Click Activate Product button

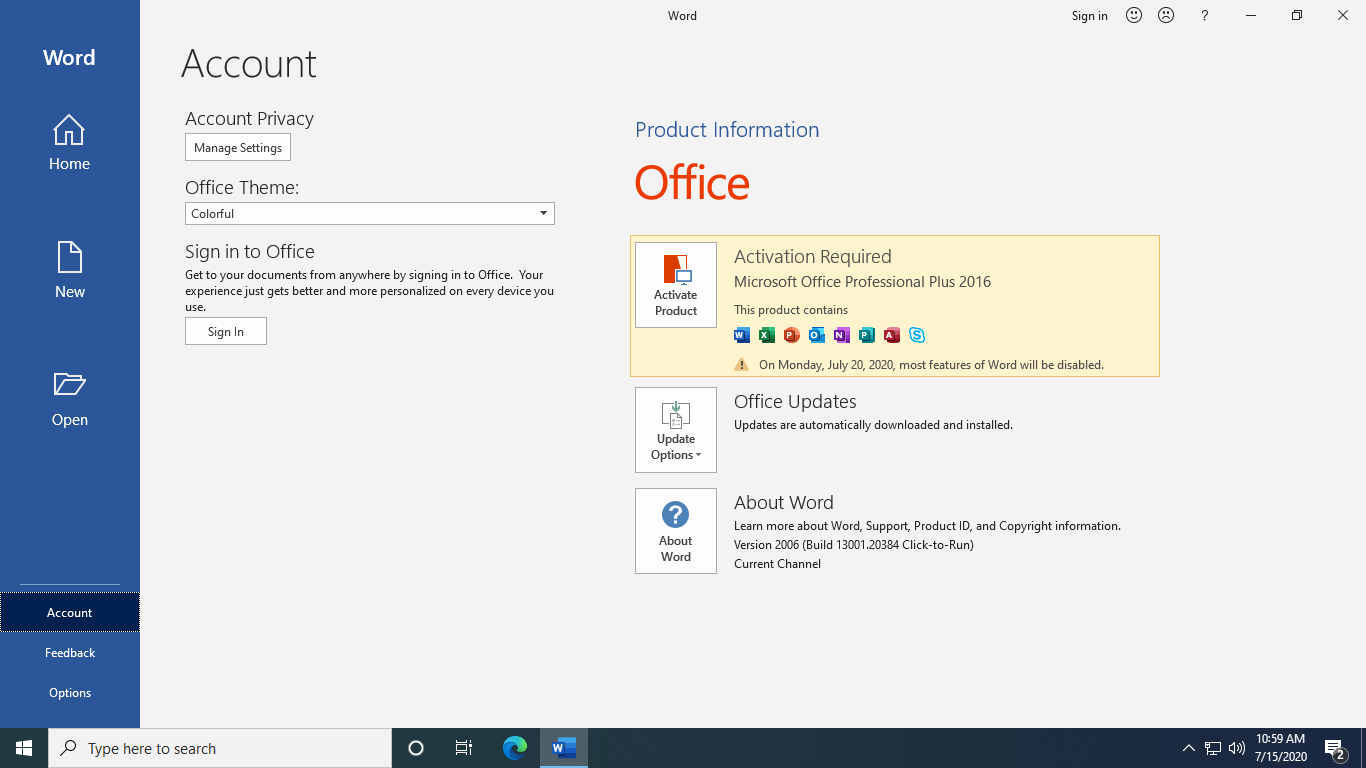[x=676, y=285]
